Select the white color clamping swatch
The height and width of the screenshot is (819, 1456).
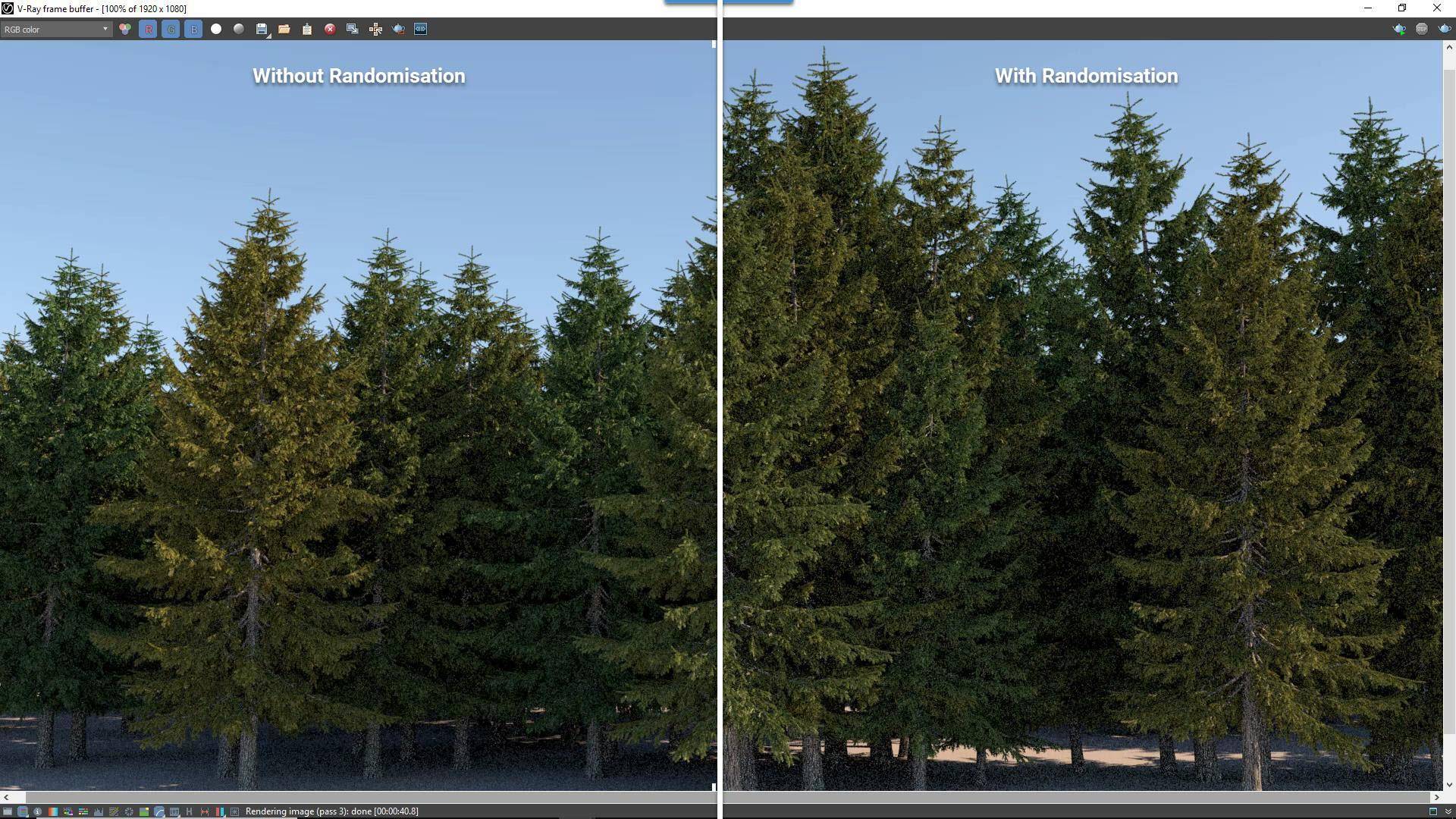coord(215,29)
